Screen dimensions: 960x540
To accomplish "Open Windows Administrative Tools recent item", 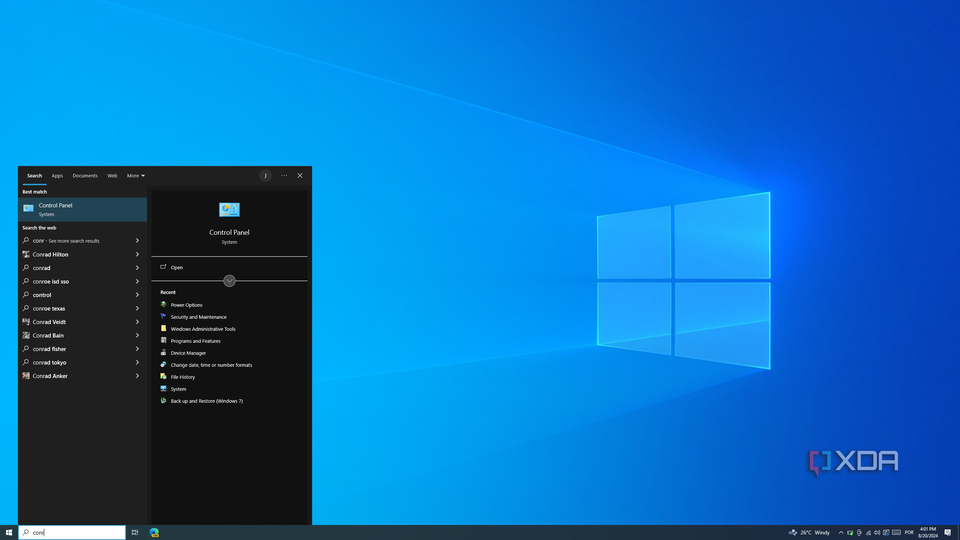I will (203, 329).
